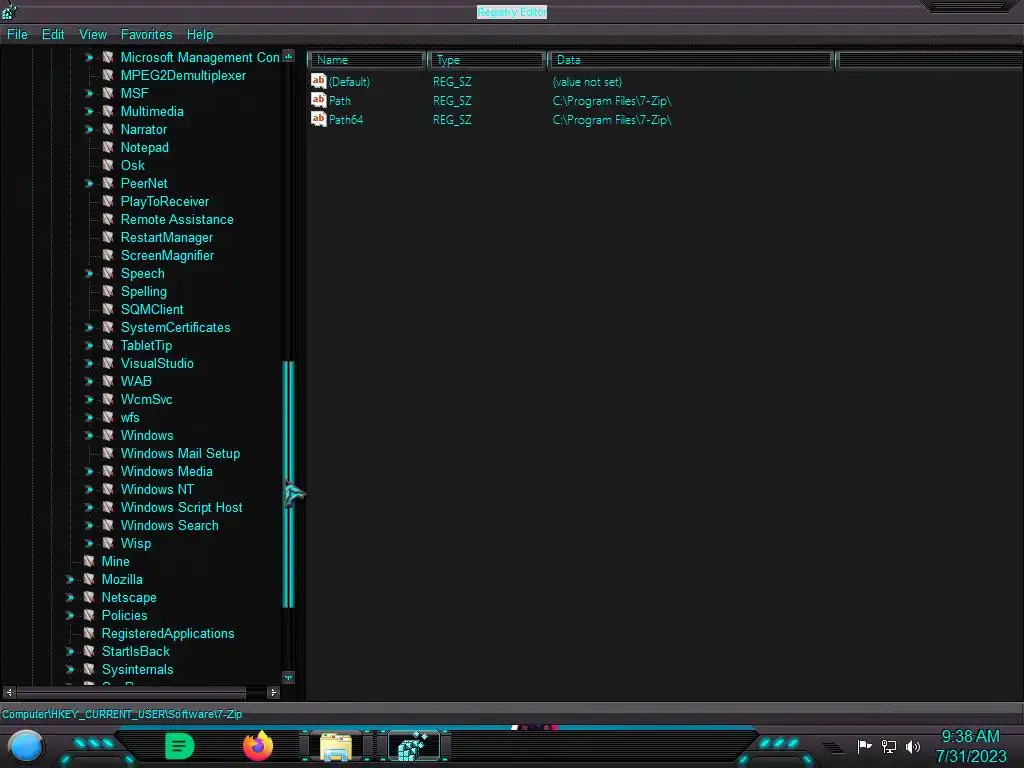Expand the Microsoft Management Console key

[89, 57]
